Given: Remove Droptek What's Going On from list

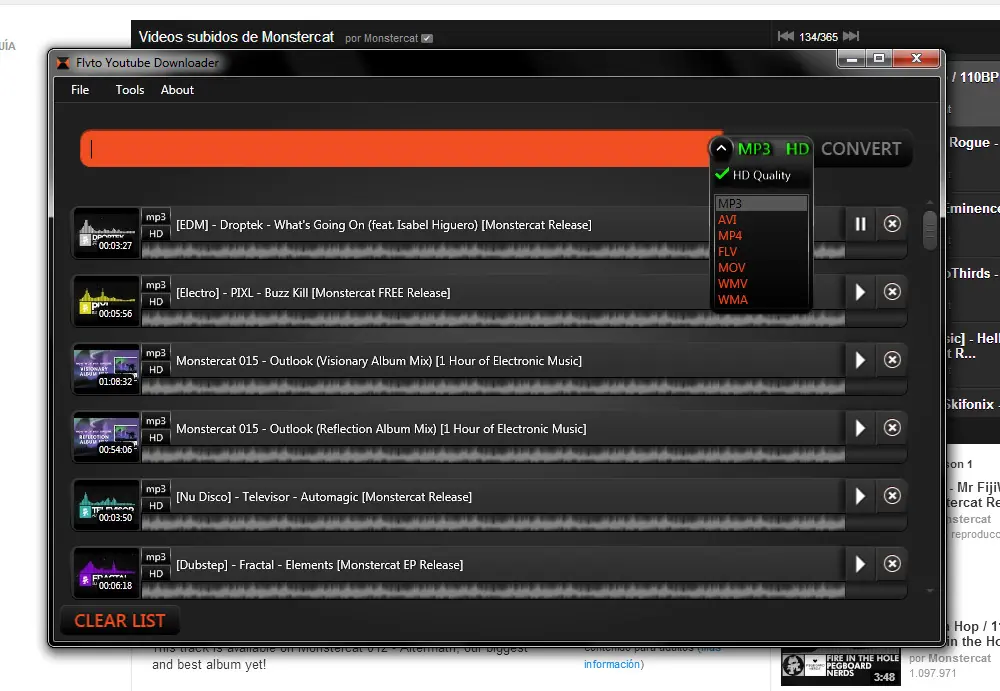Looking at the screenshot, I should [892, 224].
